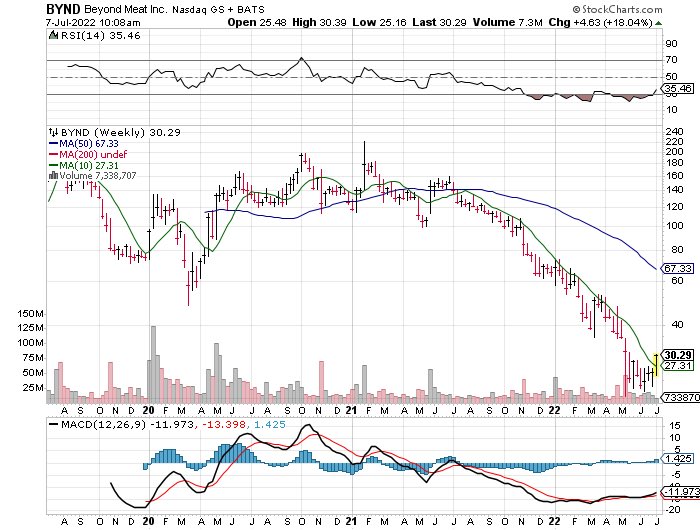Click the High 30.39 value
Image resolution: width=700 pixels, height=530 pixels.
tap(319, 22)
